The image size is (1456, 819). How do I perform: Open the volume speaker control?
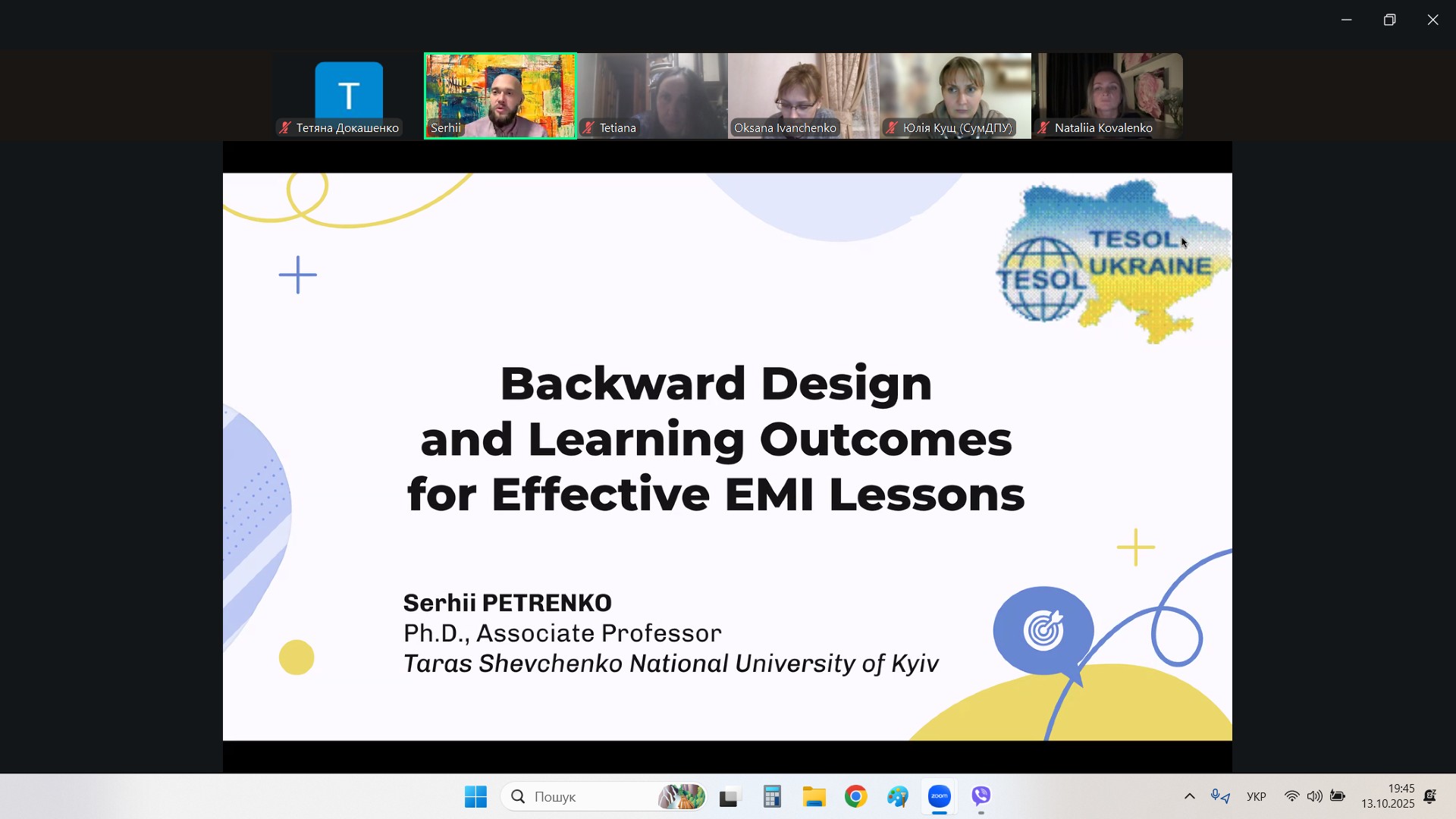[x=1314, y=796]
